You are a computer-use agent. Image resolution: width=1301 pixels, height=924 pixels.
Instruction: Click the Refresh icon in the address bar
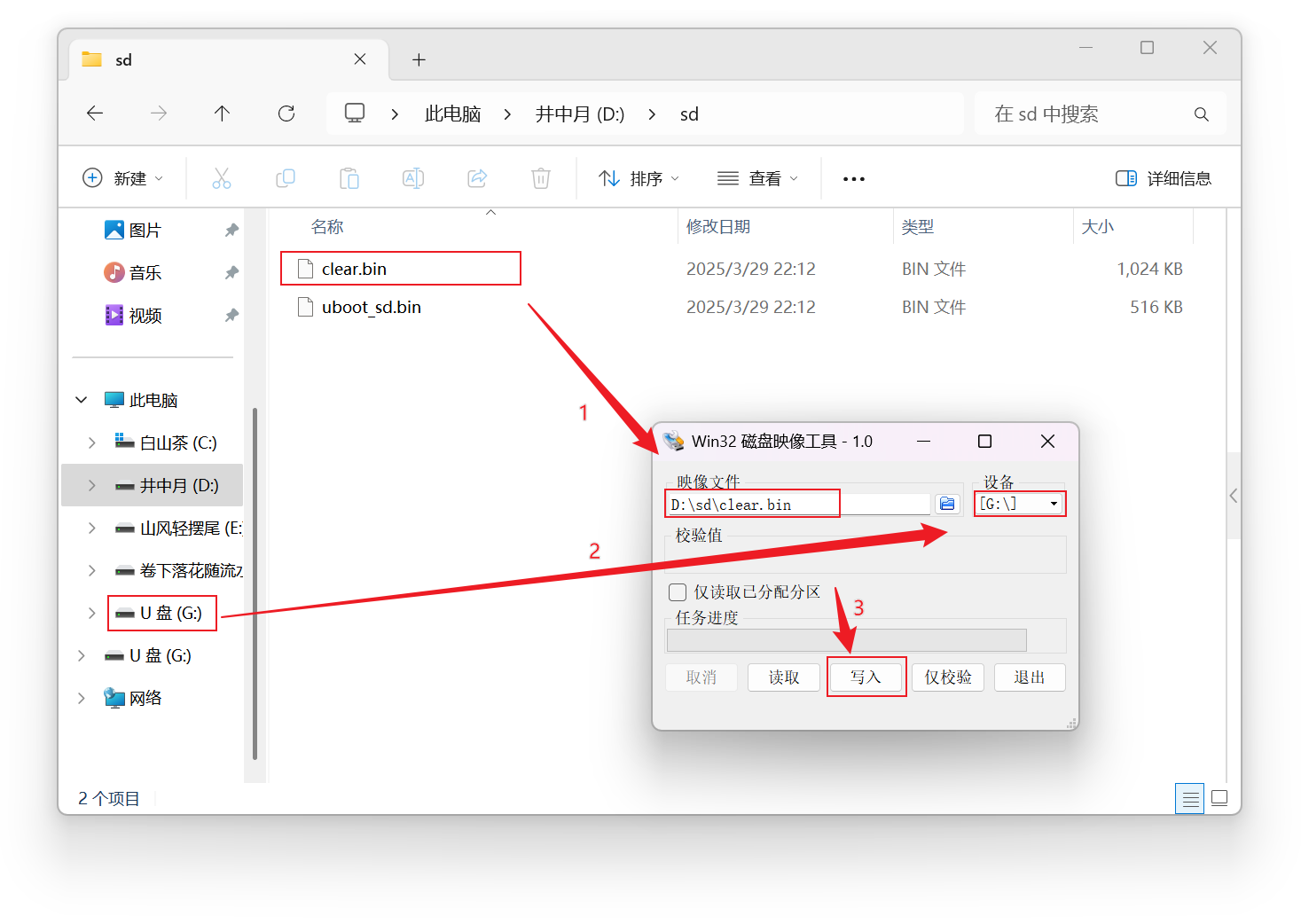coord(286,114)
